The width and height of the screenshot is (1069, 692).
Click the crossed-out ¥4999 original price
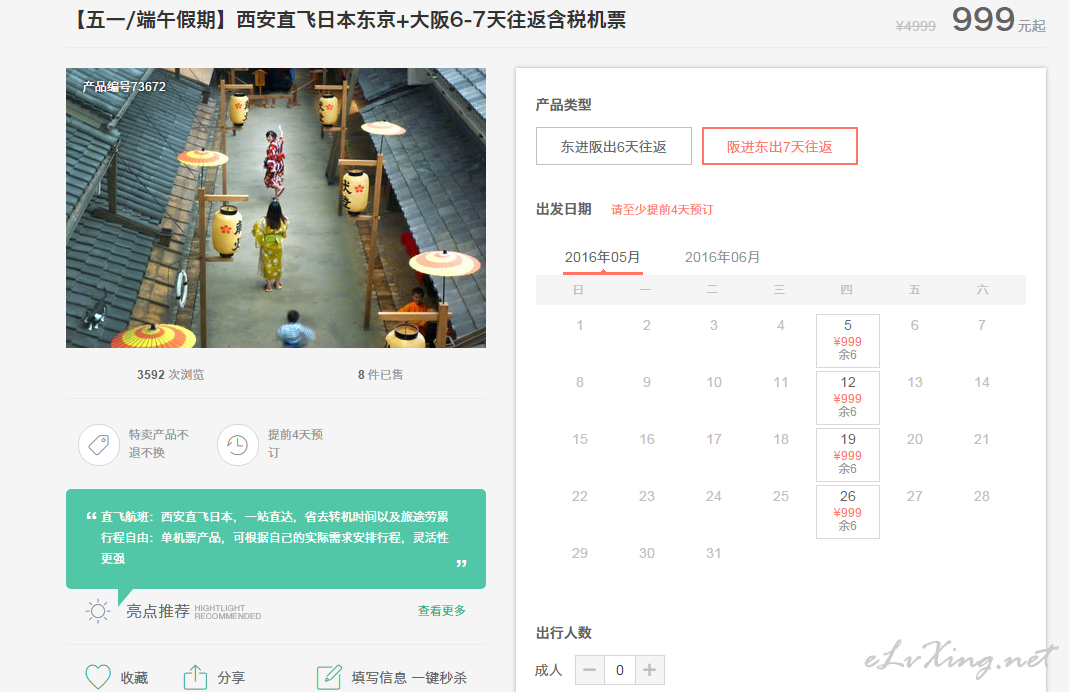pos(916,26)
